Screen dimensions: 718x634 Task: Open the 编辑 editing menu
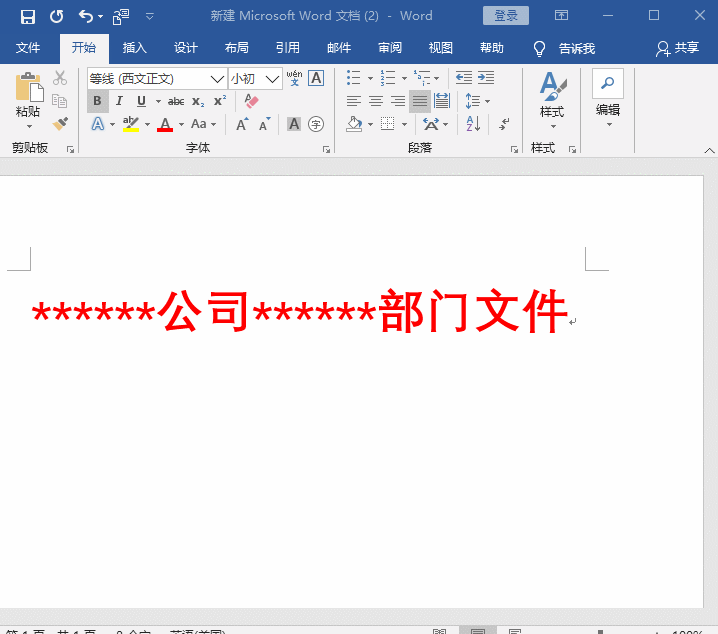(608, 99)
